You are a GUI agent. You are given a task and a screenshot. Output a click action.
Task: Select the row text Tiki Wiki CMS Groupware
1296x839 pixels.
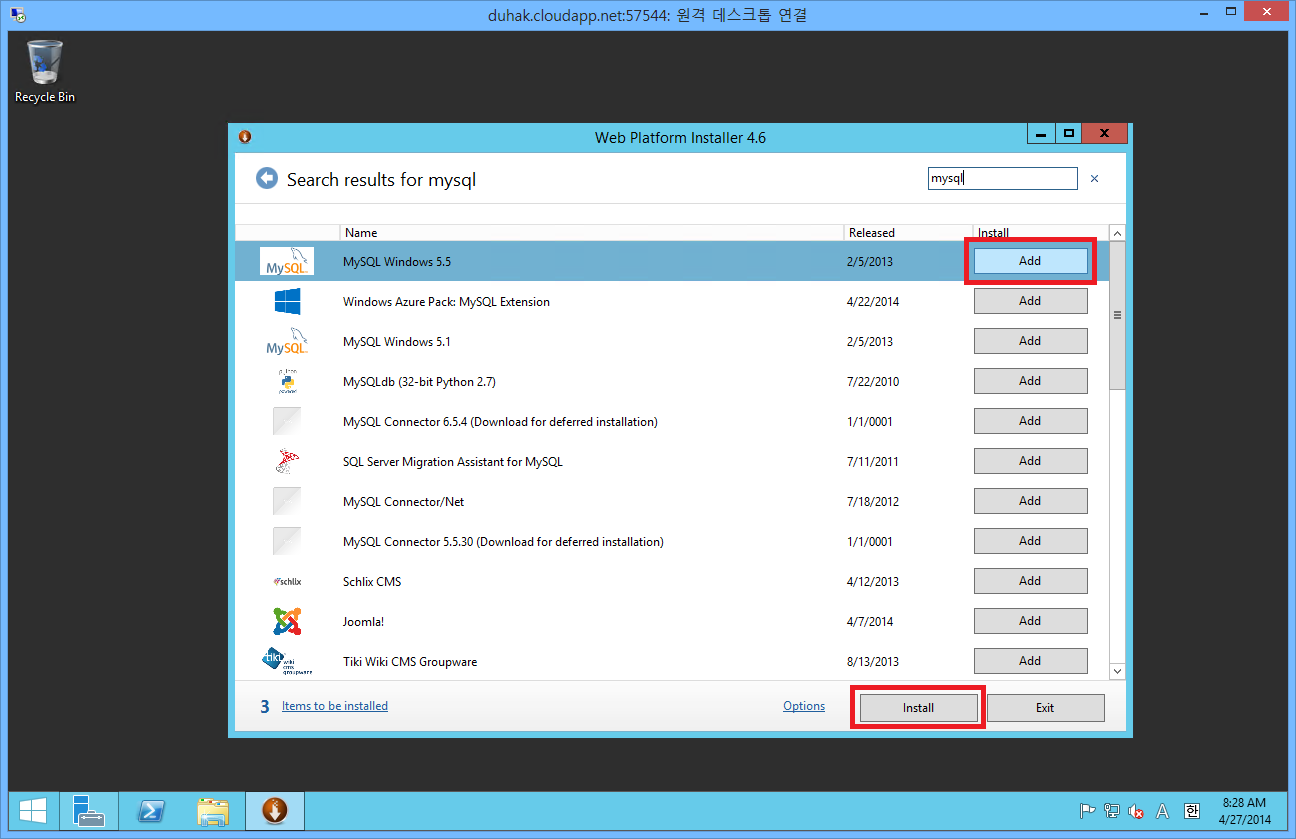[410, 662]
